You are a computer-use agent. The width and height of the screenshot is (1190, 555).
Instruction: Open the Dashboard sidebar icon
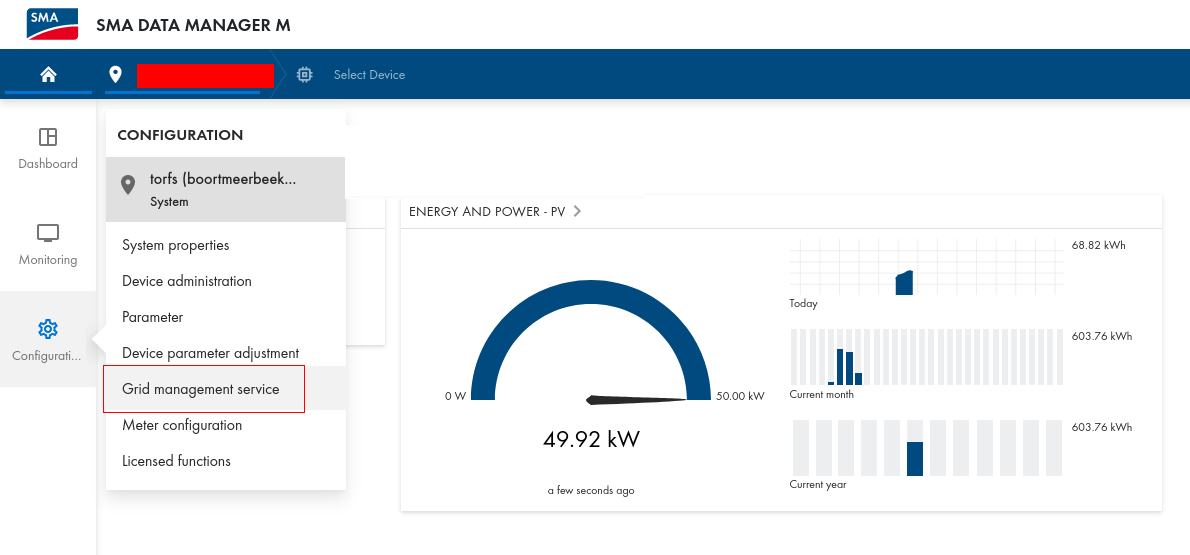(x=48, y=137)
